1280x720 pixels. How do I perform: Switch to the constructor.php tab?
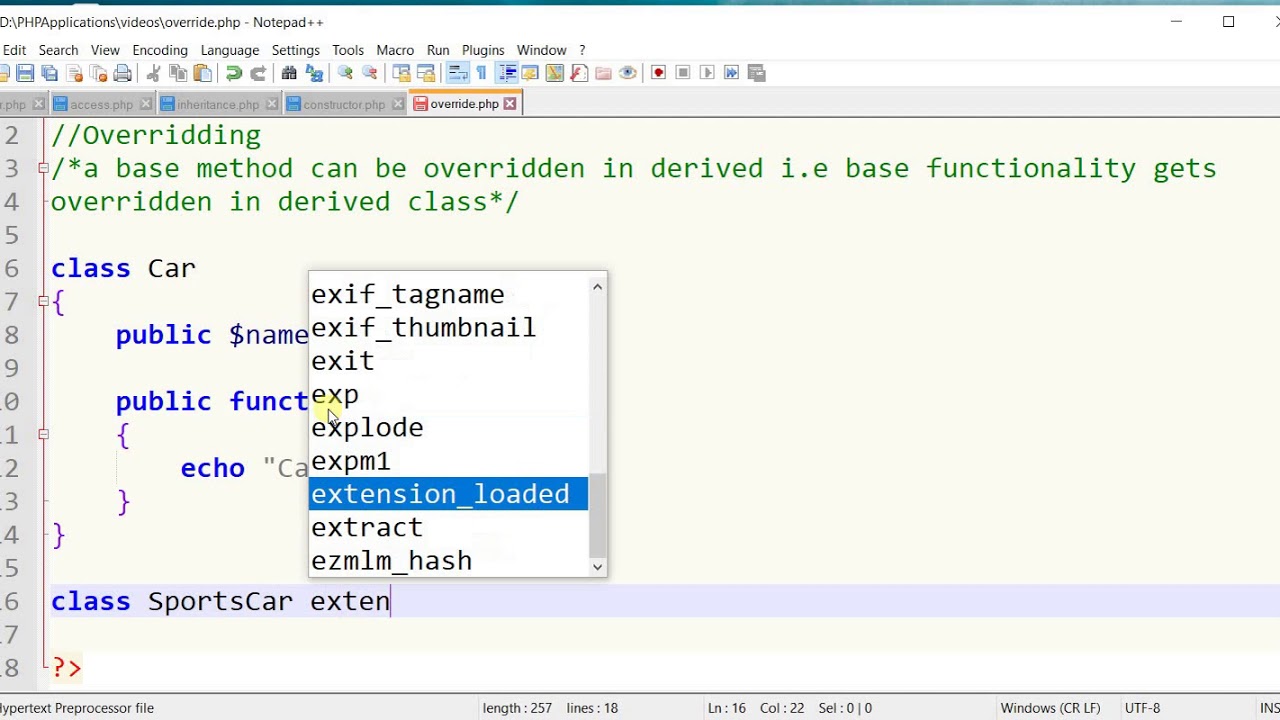click(x=344, y=104)
